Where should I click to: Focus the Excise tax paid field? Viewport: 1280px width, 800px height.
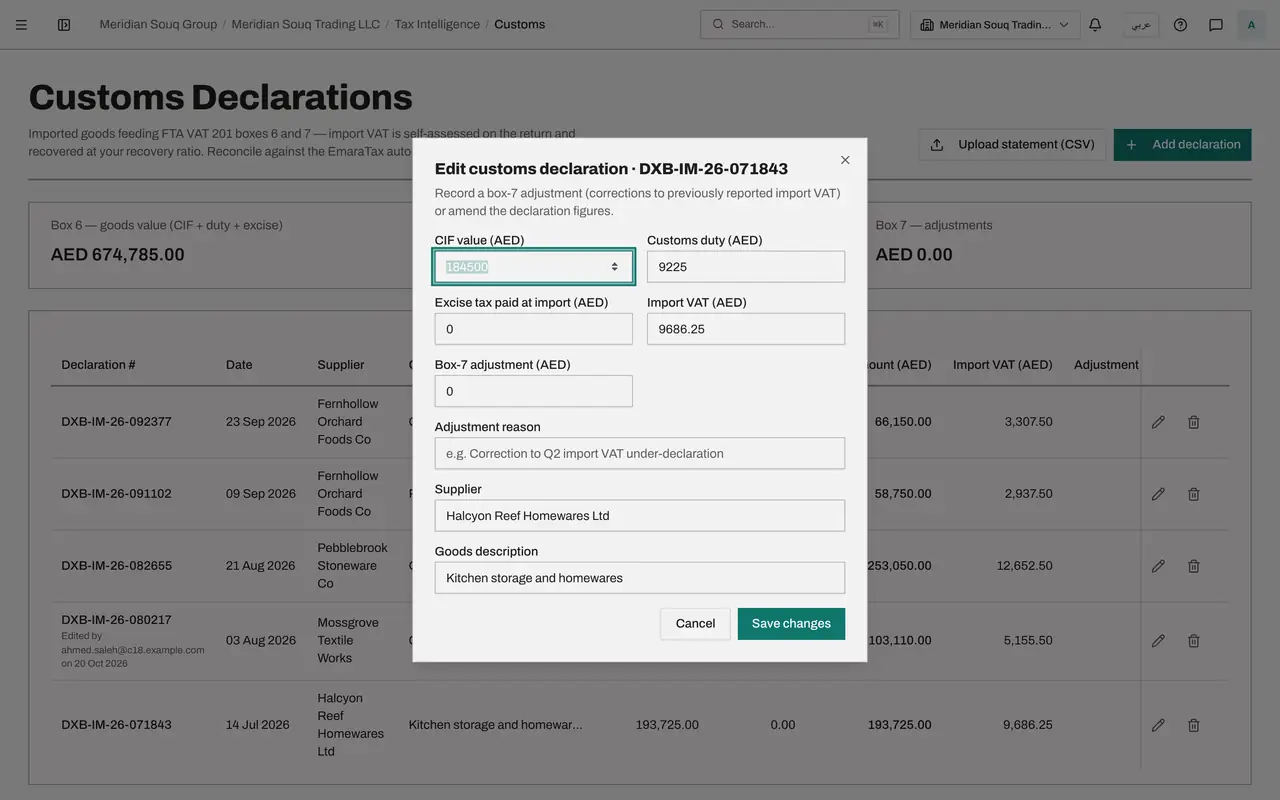[x=534, y=329]
